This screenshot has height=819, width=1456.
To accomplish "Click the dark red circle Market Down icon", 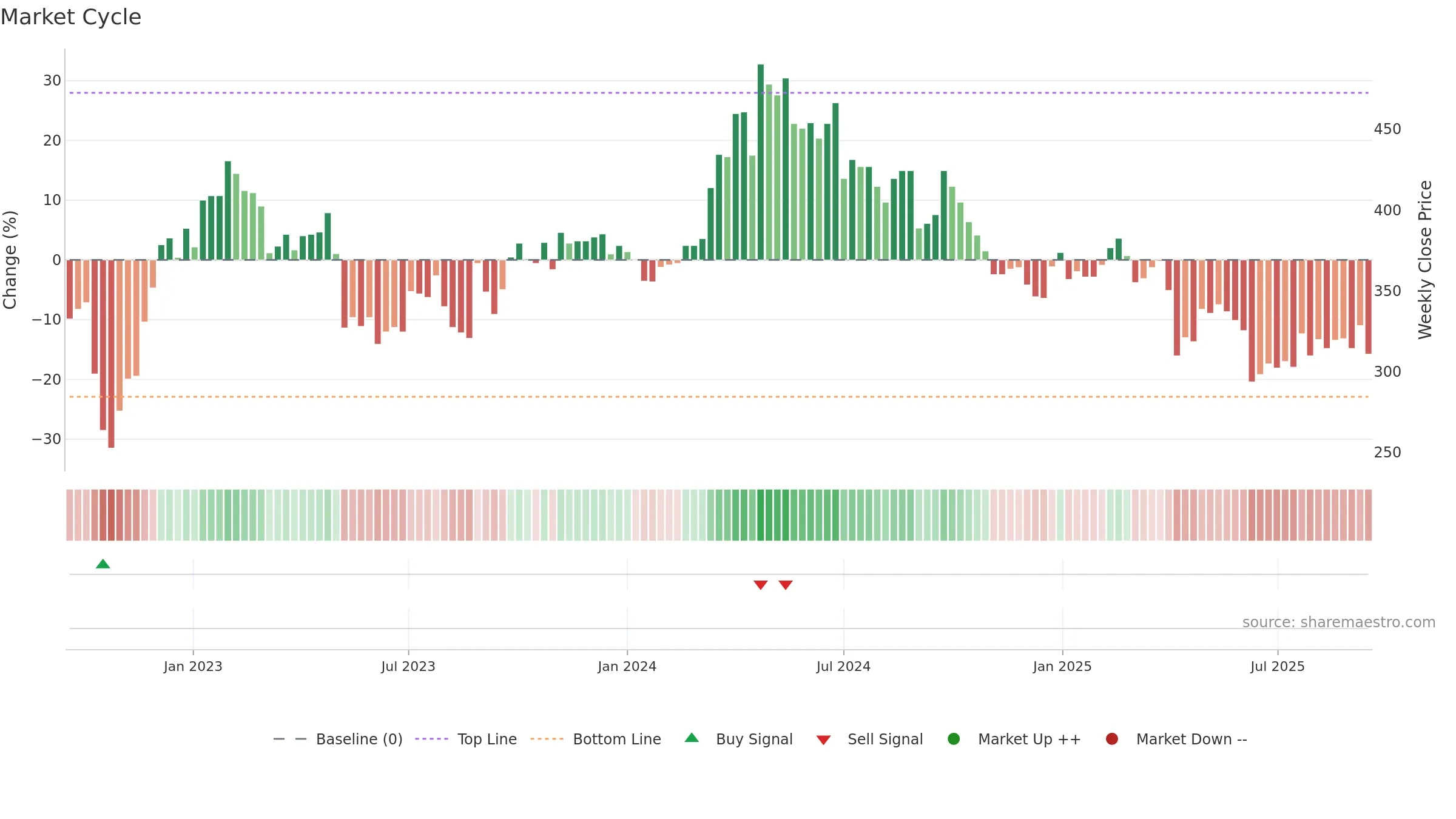I will [x=1112, y=739].
